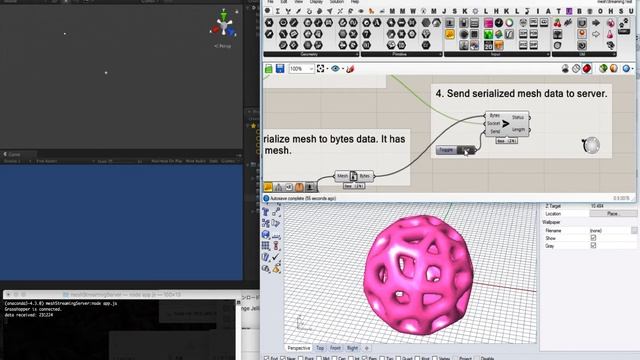This screenshot has width=640, height=360.
Task: Open the Display 1 dropdown in the Game view
Action: (17, 161)
